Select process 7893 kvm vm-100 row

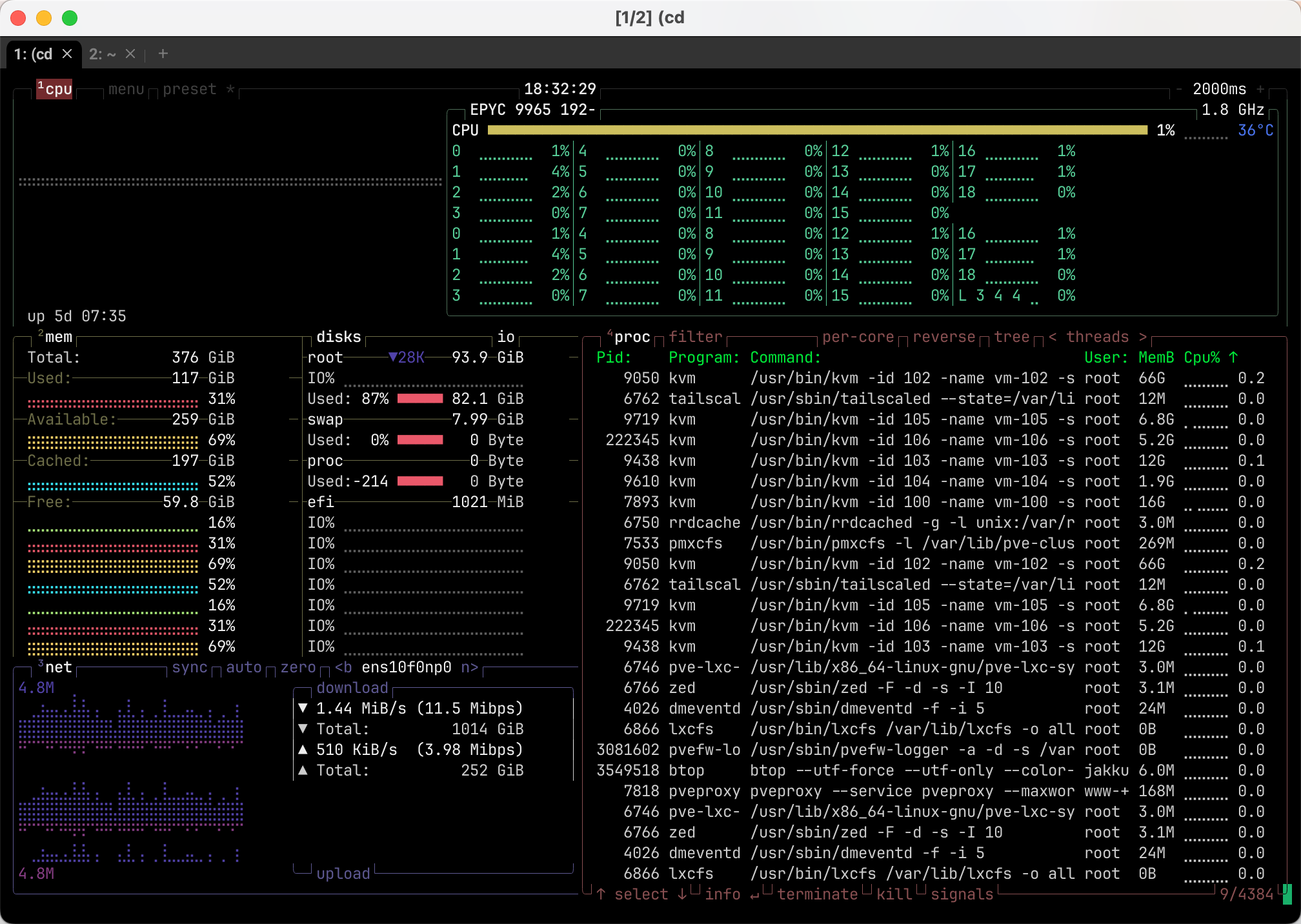[931, 502]
